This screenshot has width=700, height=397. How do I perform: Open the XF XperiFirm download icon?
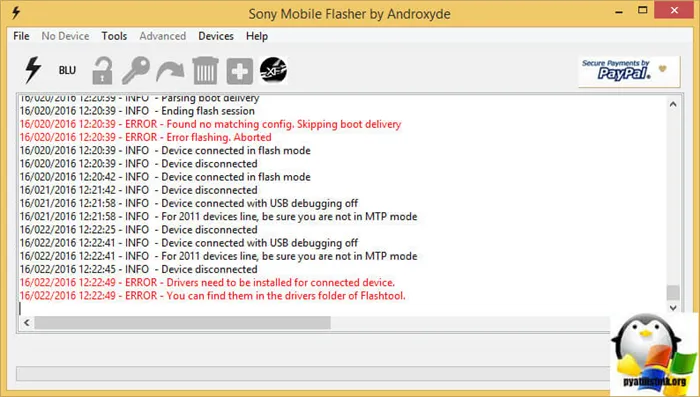(273, 71)
